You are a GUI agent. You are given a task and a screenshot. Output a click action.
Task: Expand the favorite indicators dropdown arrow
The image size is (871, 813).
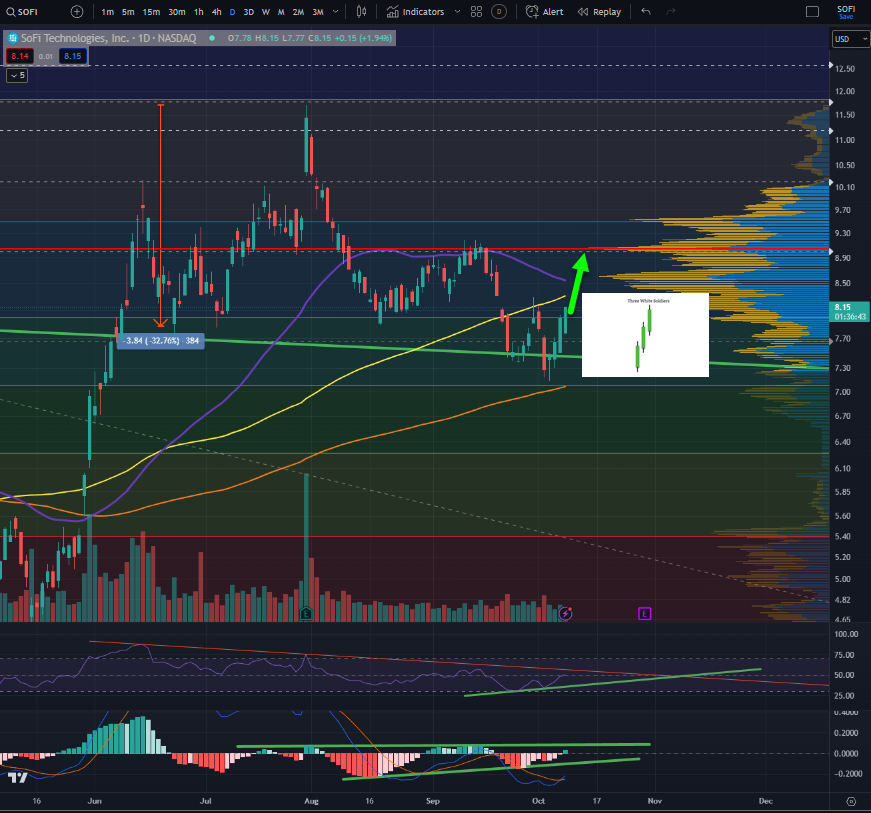[457, 12]
